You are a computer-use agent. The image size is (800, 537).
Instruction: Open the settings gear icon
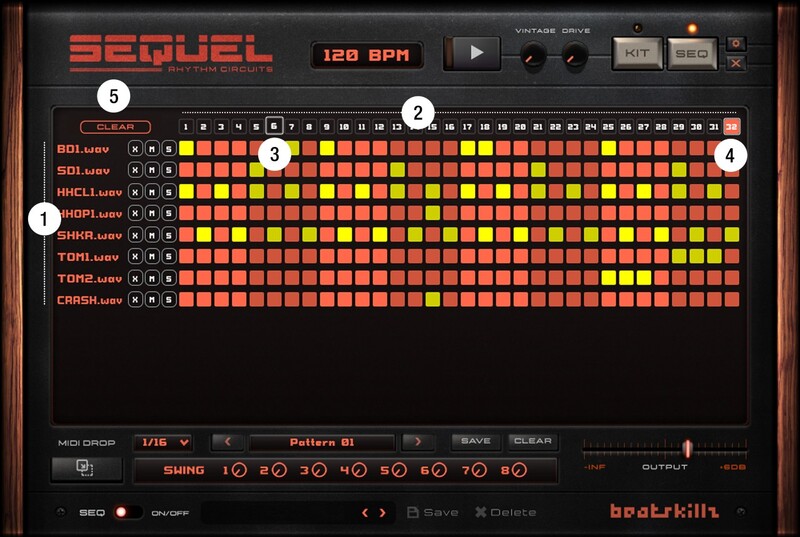736,44
